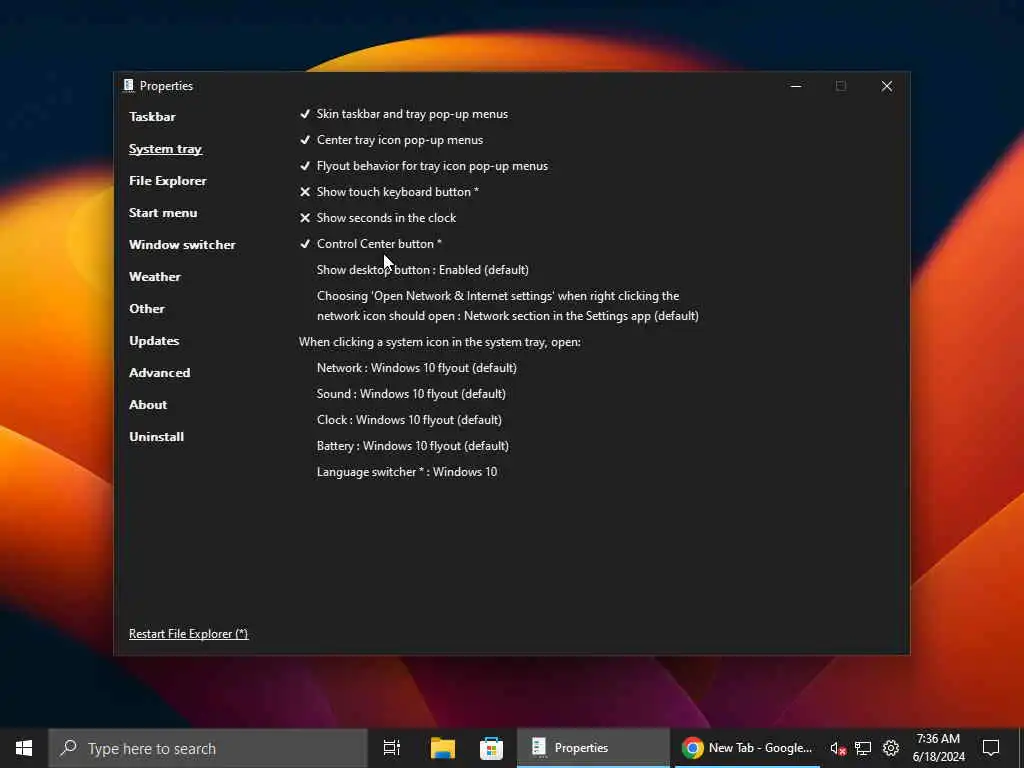The width and height of the screenshot is (1024, 768).
Task: Minimize the Properties window
Action: coord(795,86)
